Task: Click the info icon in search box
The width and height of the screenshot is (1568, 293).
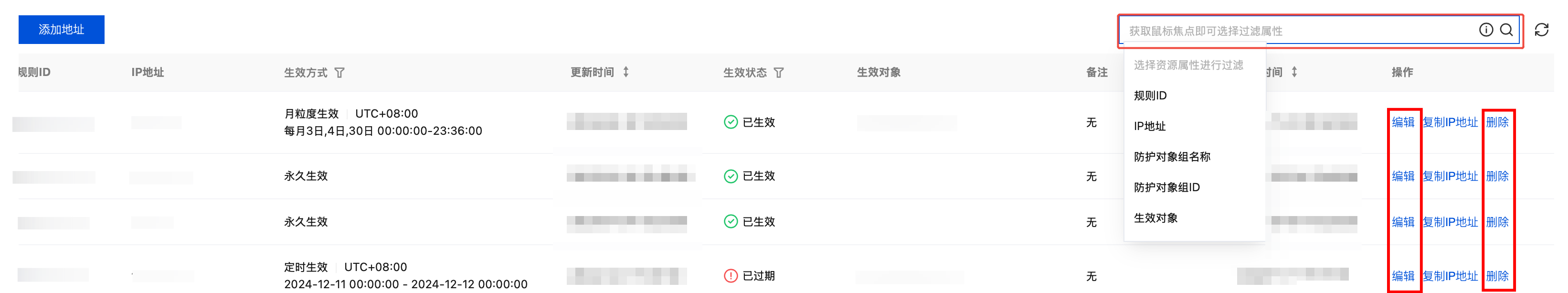Action: click(x=1485, y=30)
